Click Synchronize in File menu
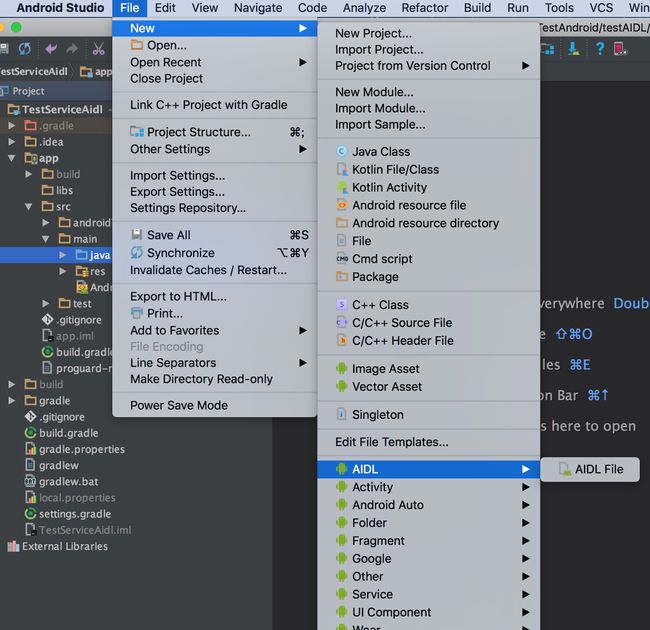Screen dimensions: 650x630 (215, 253)
